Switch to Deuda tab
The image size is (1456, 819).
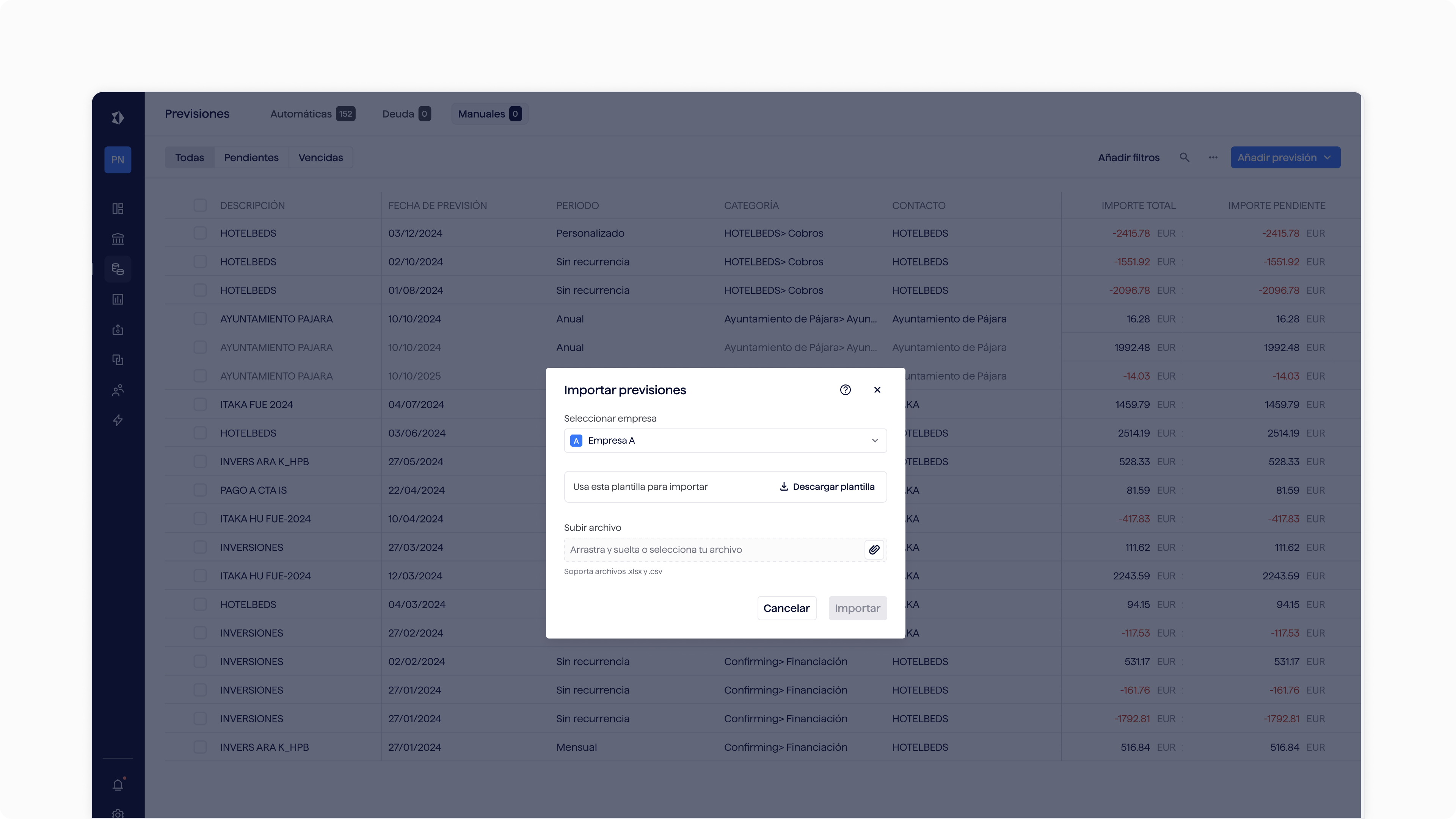click(406, 114)
